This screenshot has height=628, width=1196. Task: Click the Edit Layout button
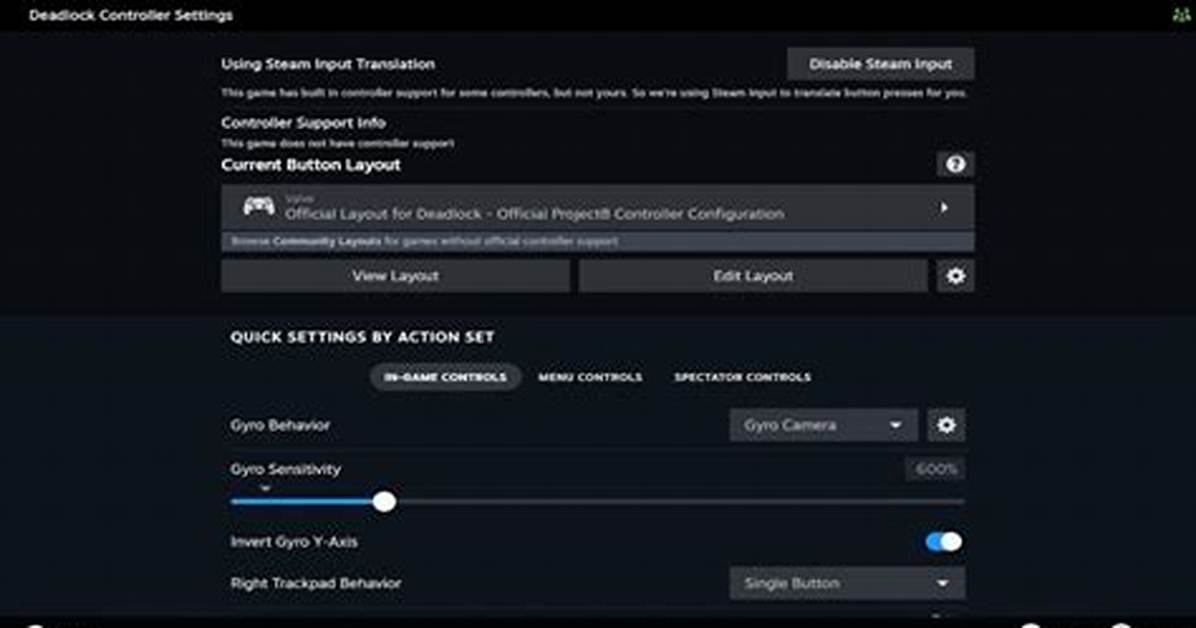tap(753, 275)
